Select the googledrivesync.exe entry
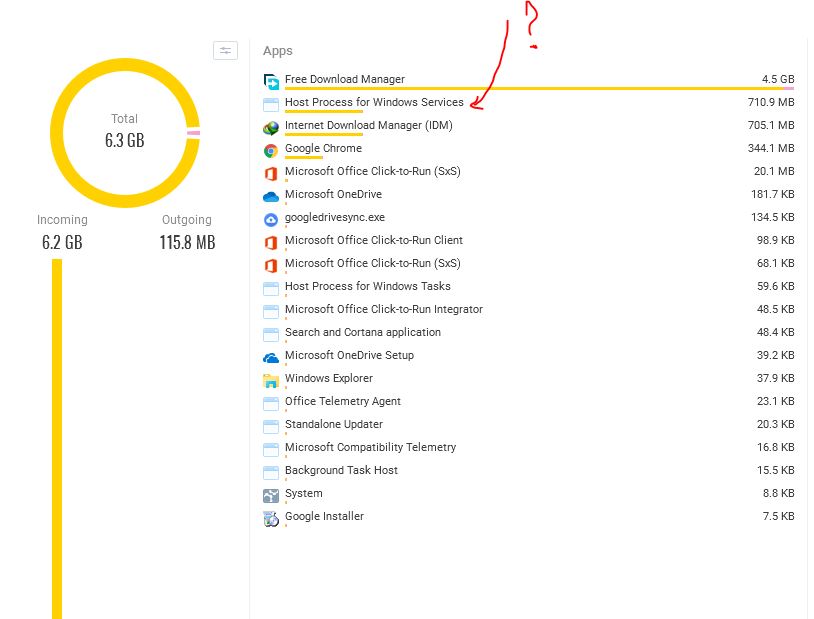 335,217
